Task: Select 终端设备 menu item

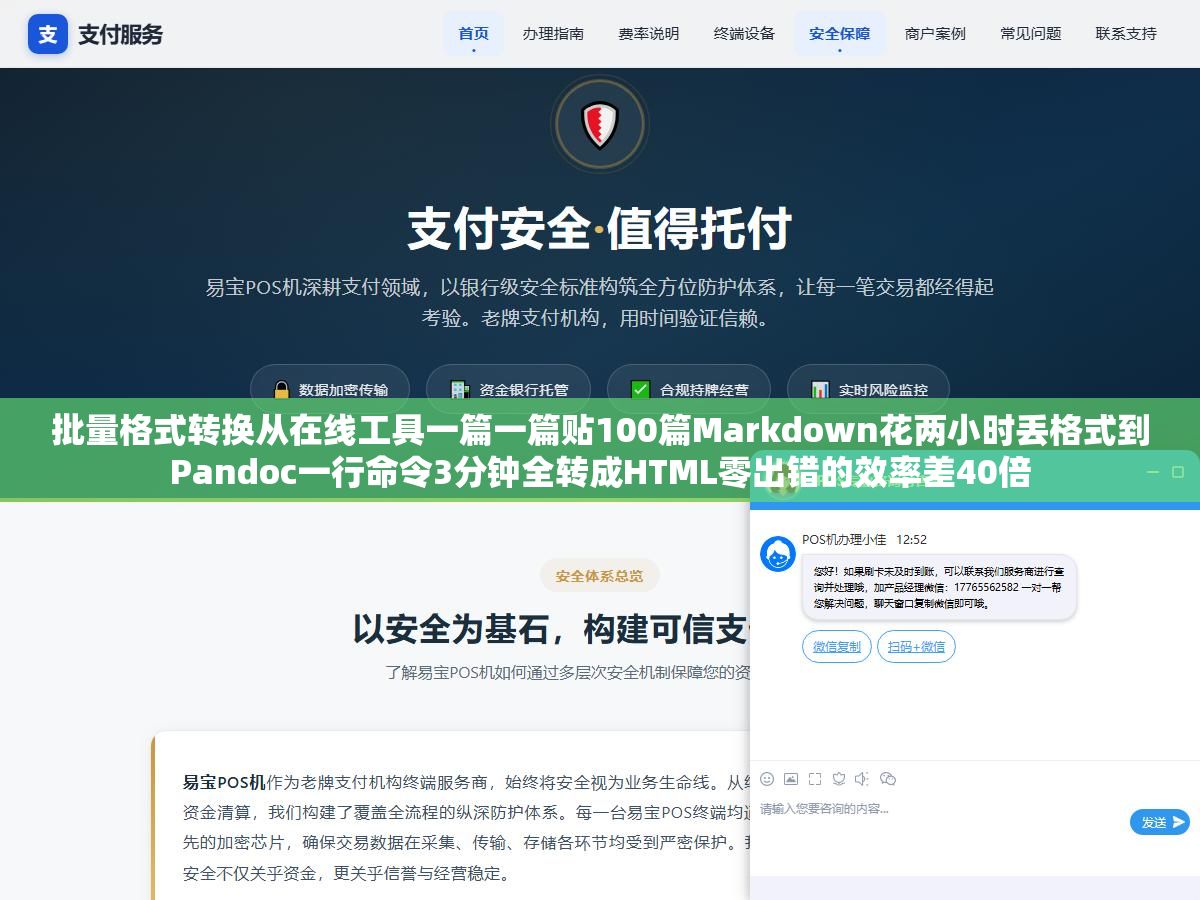Action: (x=744, y=33)
